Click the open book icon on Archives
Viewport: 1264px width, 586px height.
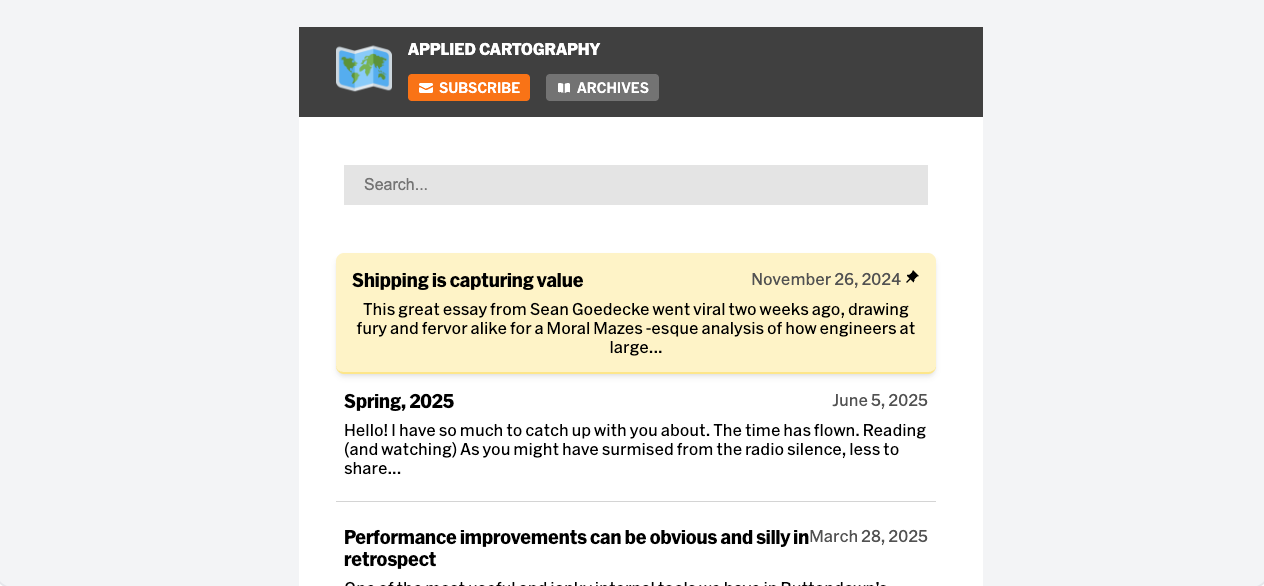564,88
